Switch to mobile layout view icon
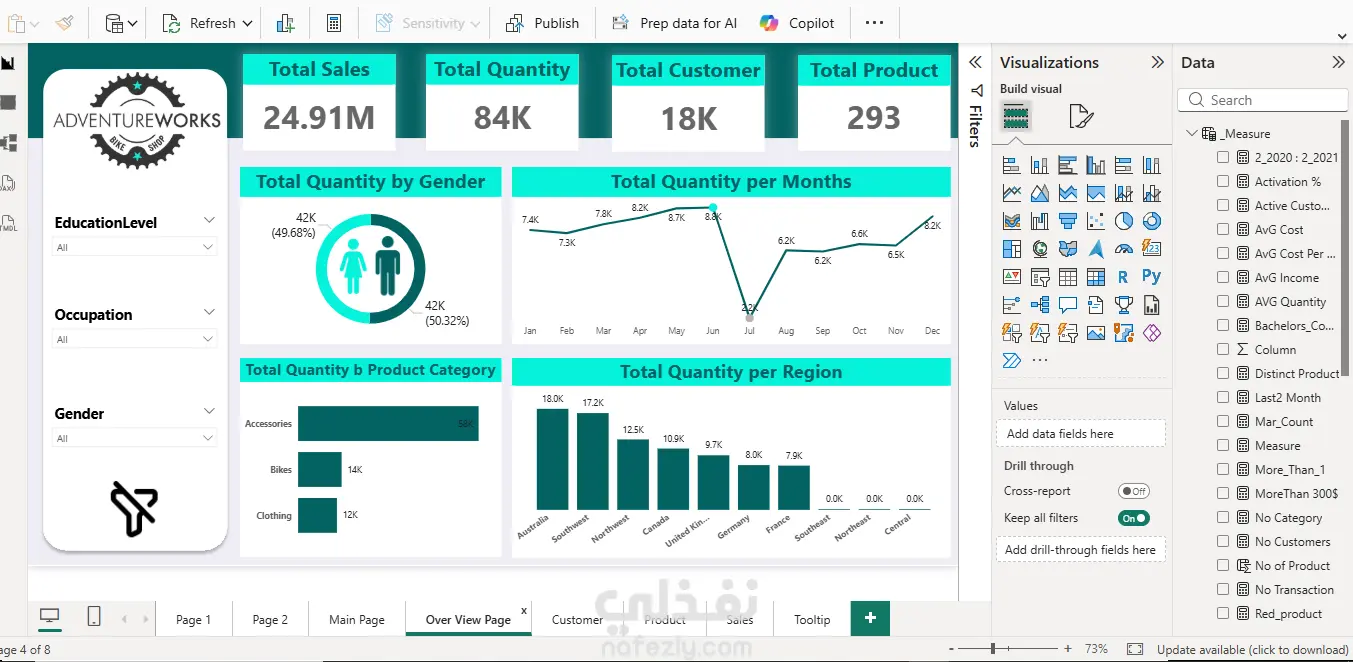The height and width of the screenshot is (662, 1353). pos(93,618)
